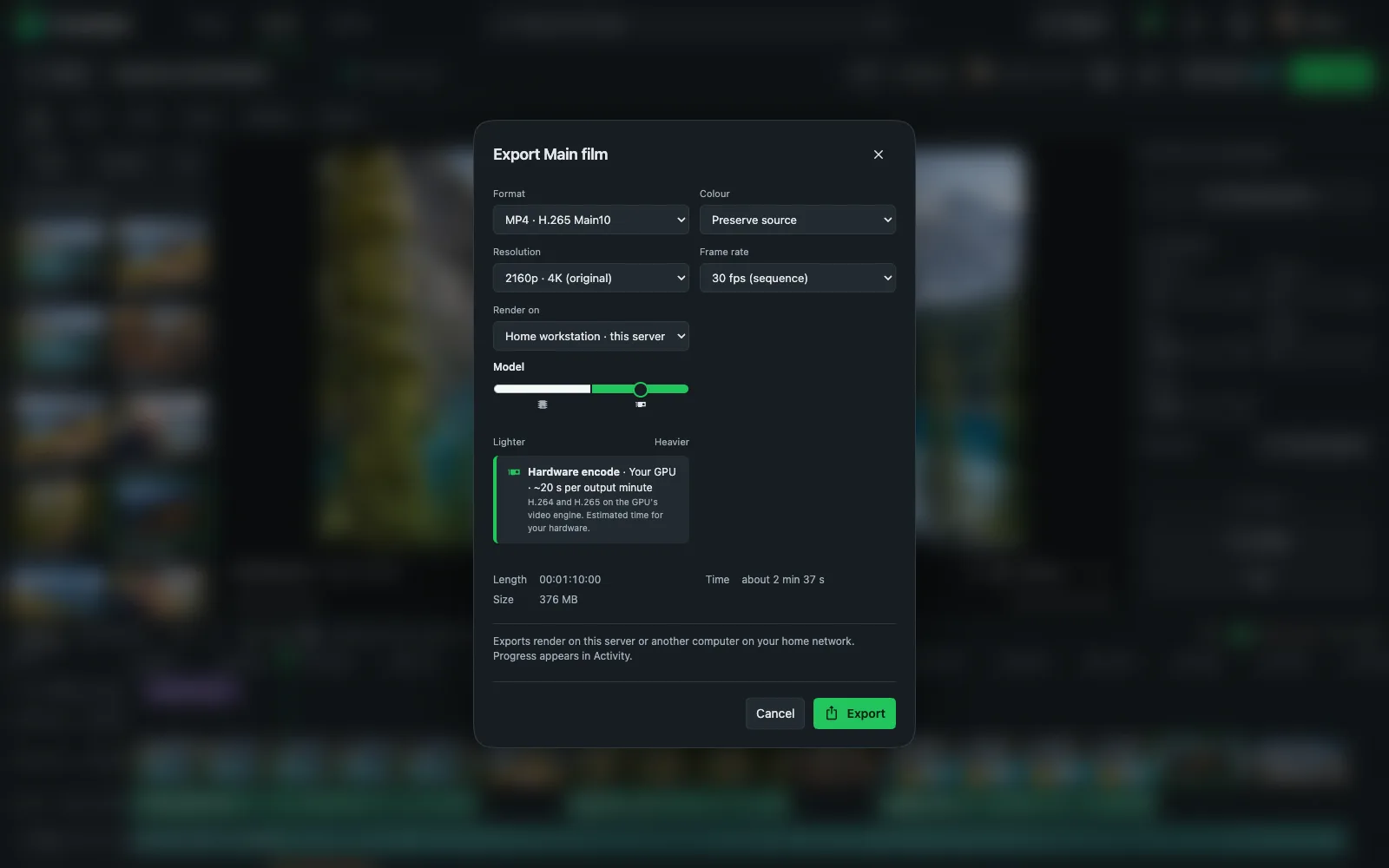Image resolution: width=1389 pixels, height=868 pixels.
Task: Open the Frame rate dropdown
Action: (x=798, y=278)
